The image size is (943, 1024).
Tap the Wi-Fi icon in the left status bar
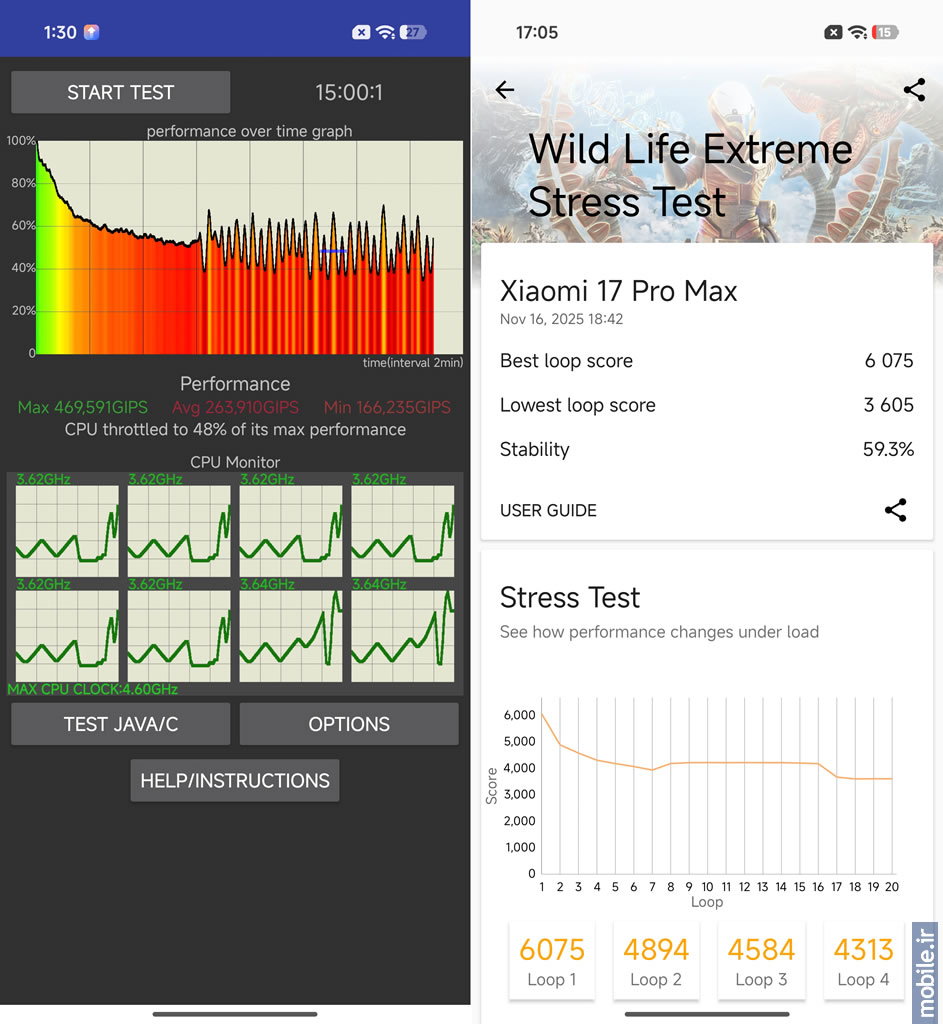[385, 32]
